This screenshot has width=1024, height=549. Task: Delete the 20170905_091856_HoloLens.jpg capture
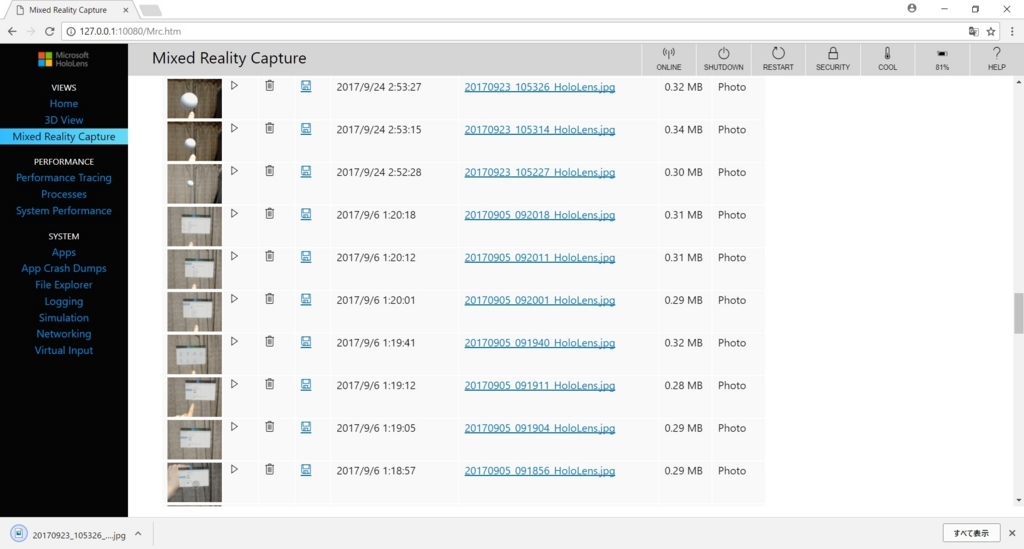coord(270,469)
